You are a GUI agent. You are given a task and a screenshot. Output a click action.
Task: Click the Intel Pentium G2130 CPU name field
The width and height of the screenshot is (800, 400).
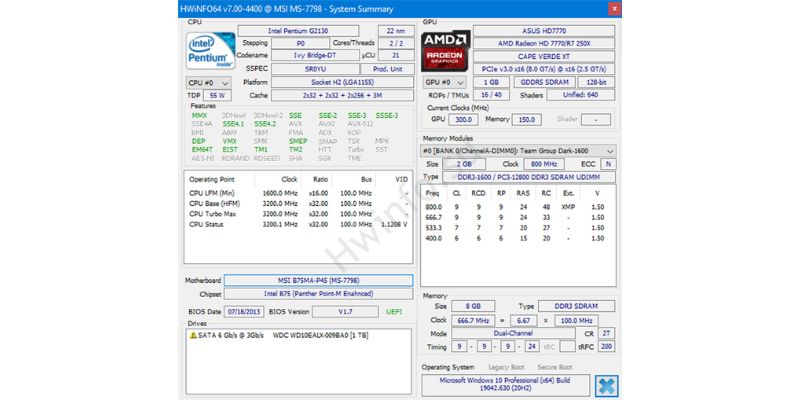(x=298, y=31)
